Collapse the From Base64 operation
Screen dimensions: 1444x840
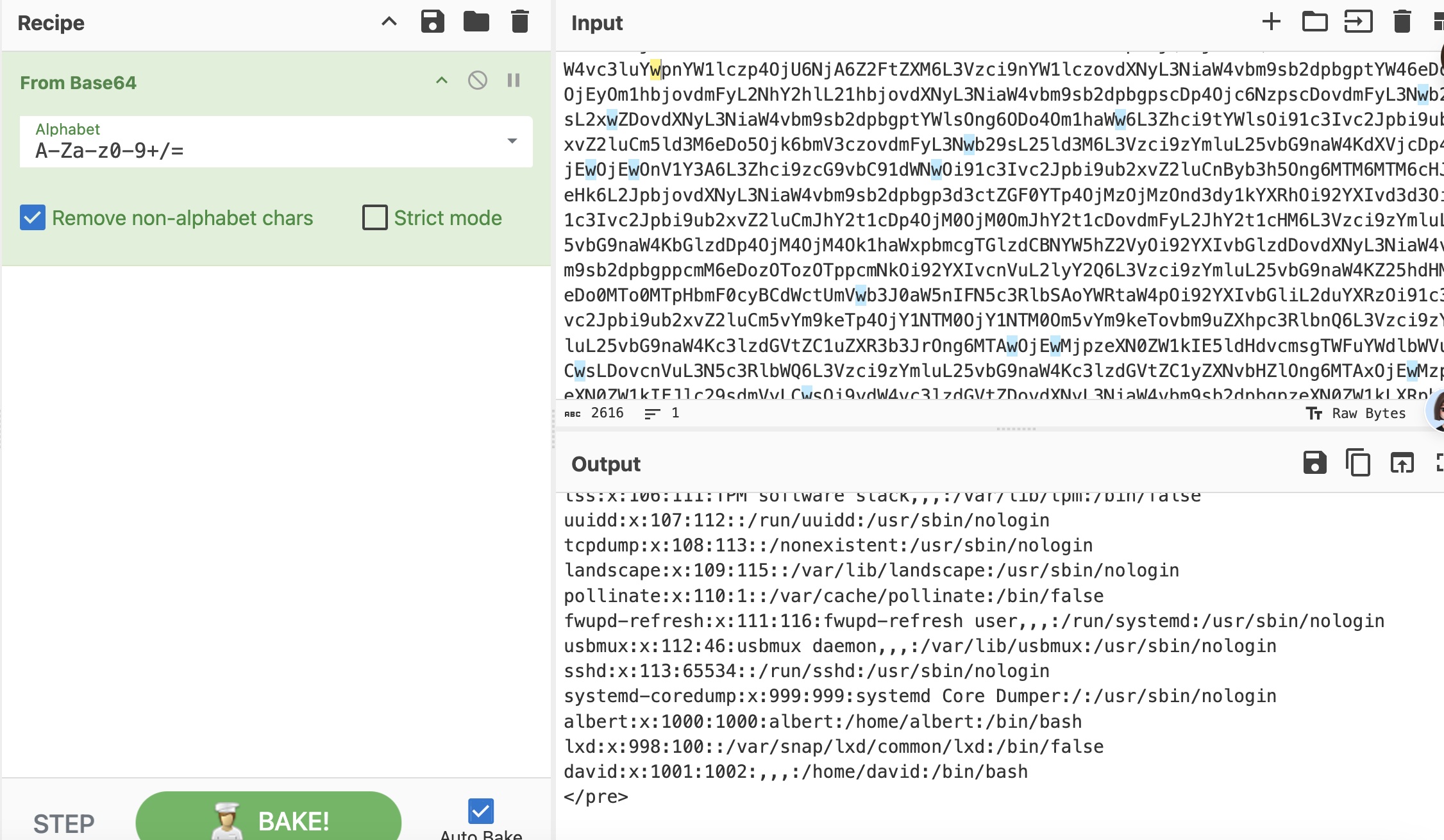441,80
